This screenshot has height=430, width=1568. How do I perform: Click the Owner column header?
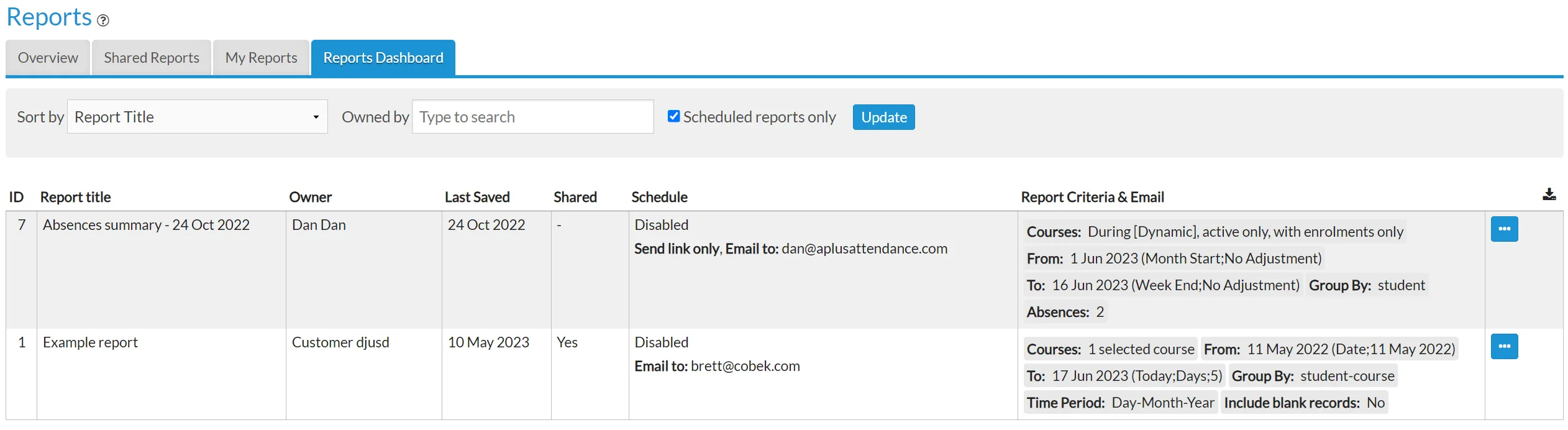click(x=310, y=197)
